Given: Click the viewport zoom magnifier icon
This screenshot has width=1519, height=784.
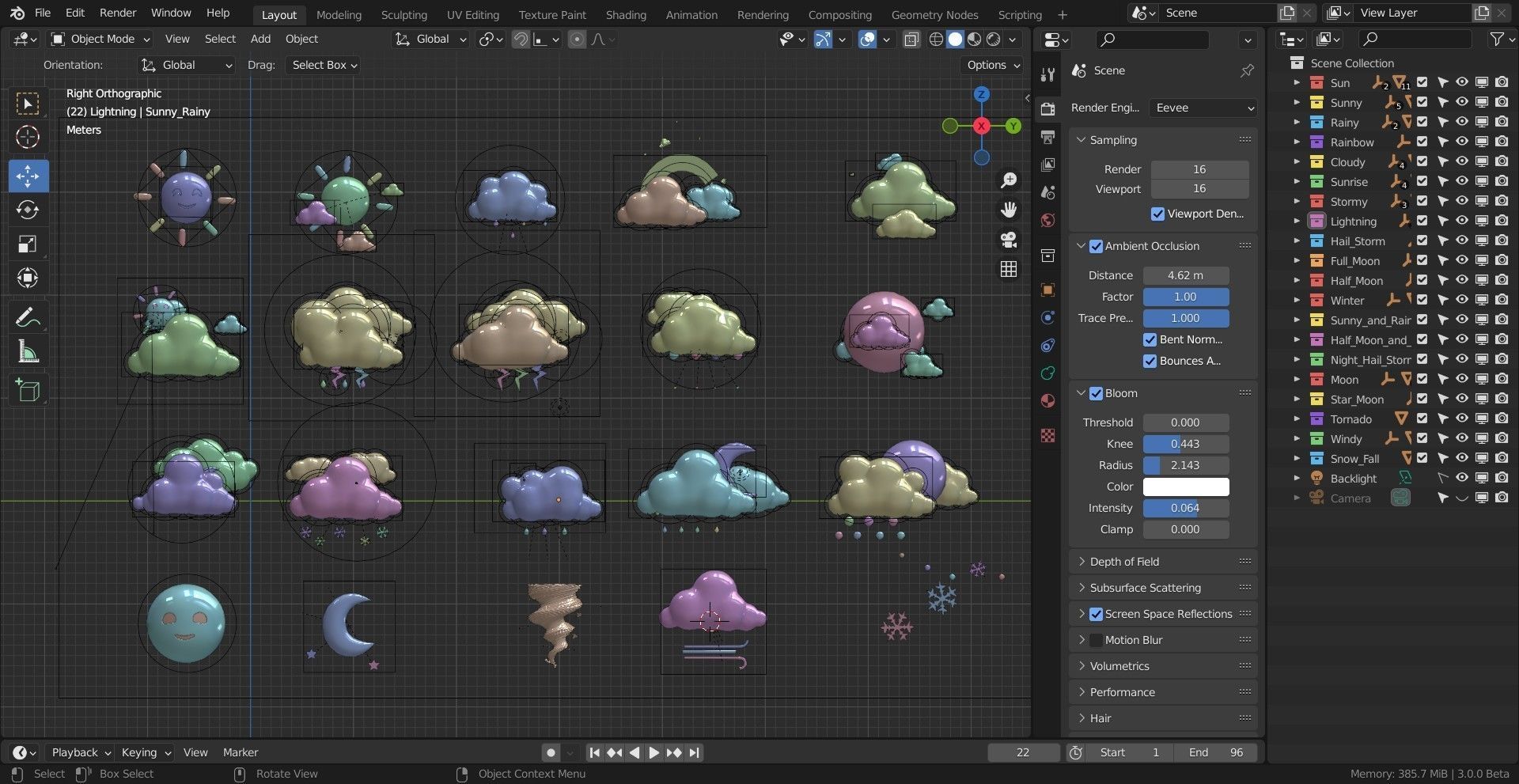Looking at the screenshot, I should point(1009,180).
